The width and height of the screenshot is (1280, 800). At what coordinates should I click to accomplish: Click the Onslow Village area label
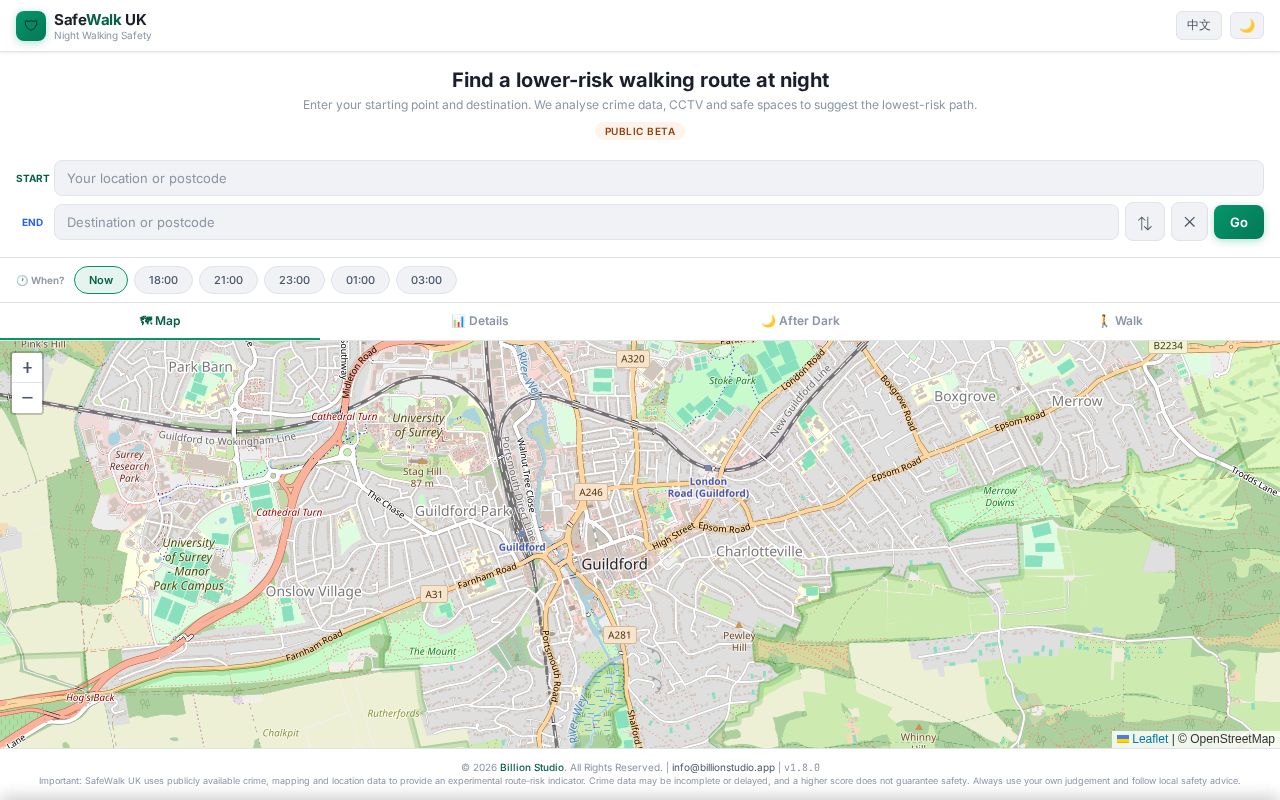click(x=313, y=591)
